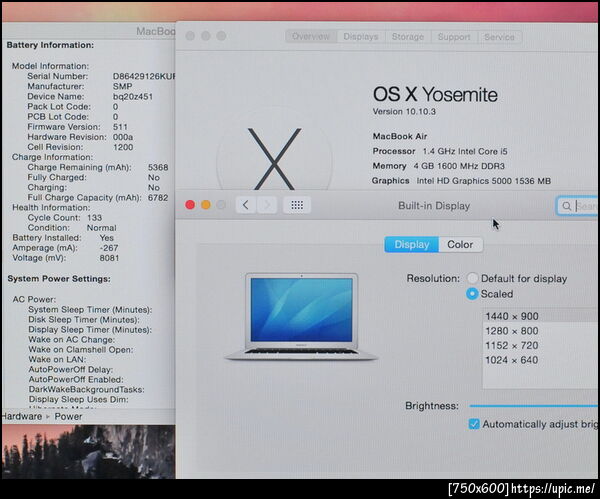Choose 1024 × 640 resolution
The width and height of the screenshot is (600, 499).
pyautogui.click(x=541, y=360)
